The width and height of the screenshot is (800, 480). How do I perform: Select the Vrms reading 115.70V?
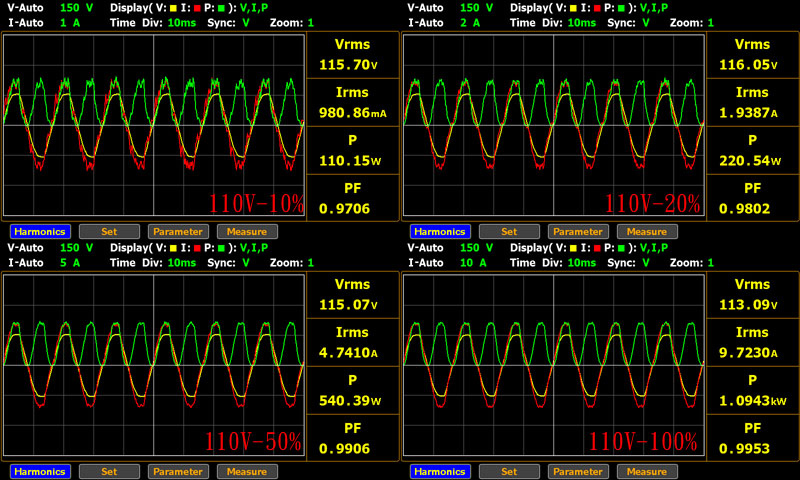pos(348,65)
